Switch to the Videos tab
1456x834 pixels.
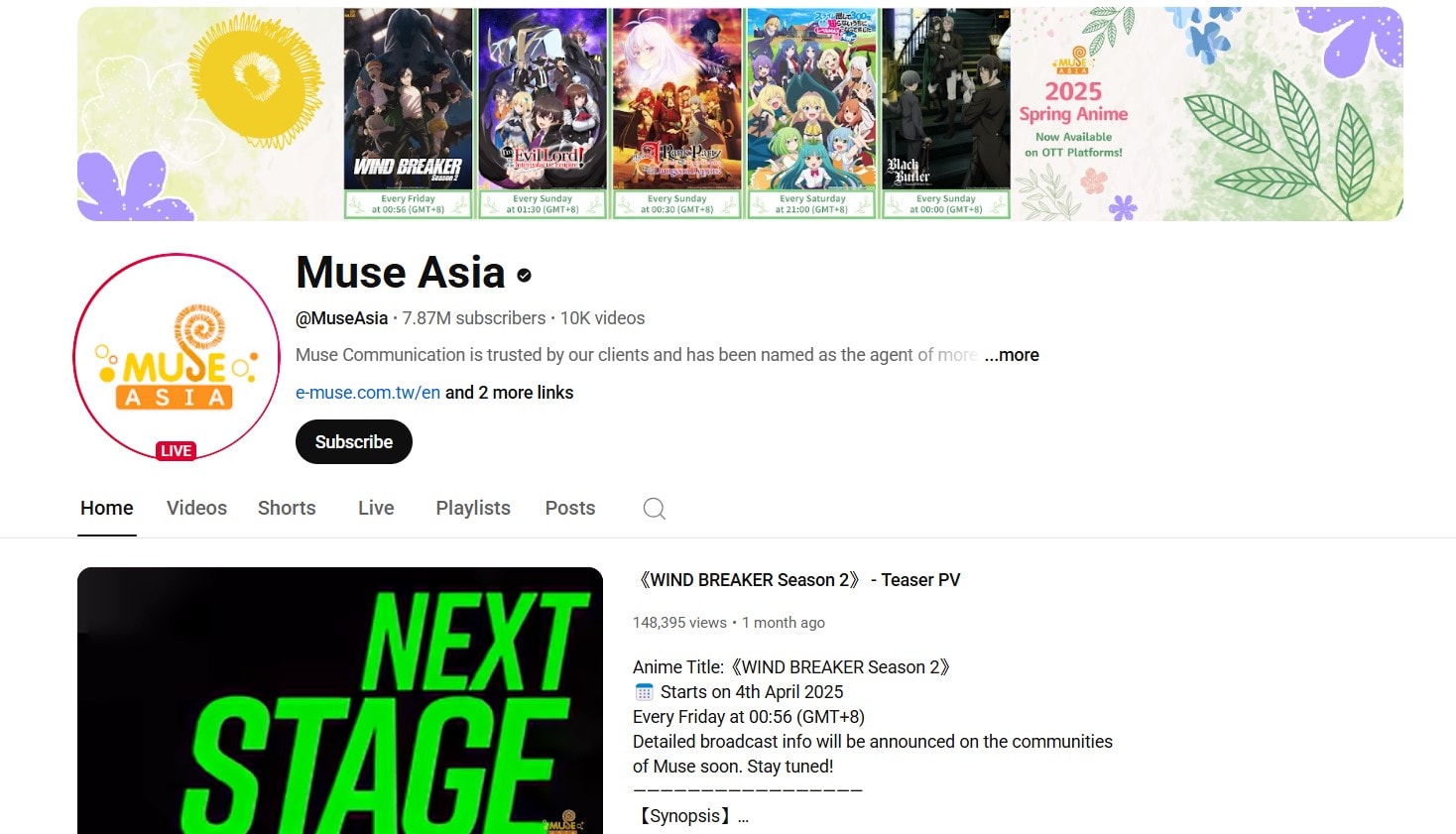coord(196,508)
